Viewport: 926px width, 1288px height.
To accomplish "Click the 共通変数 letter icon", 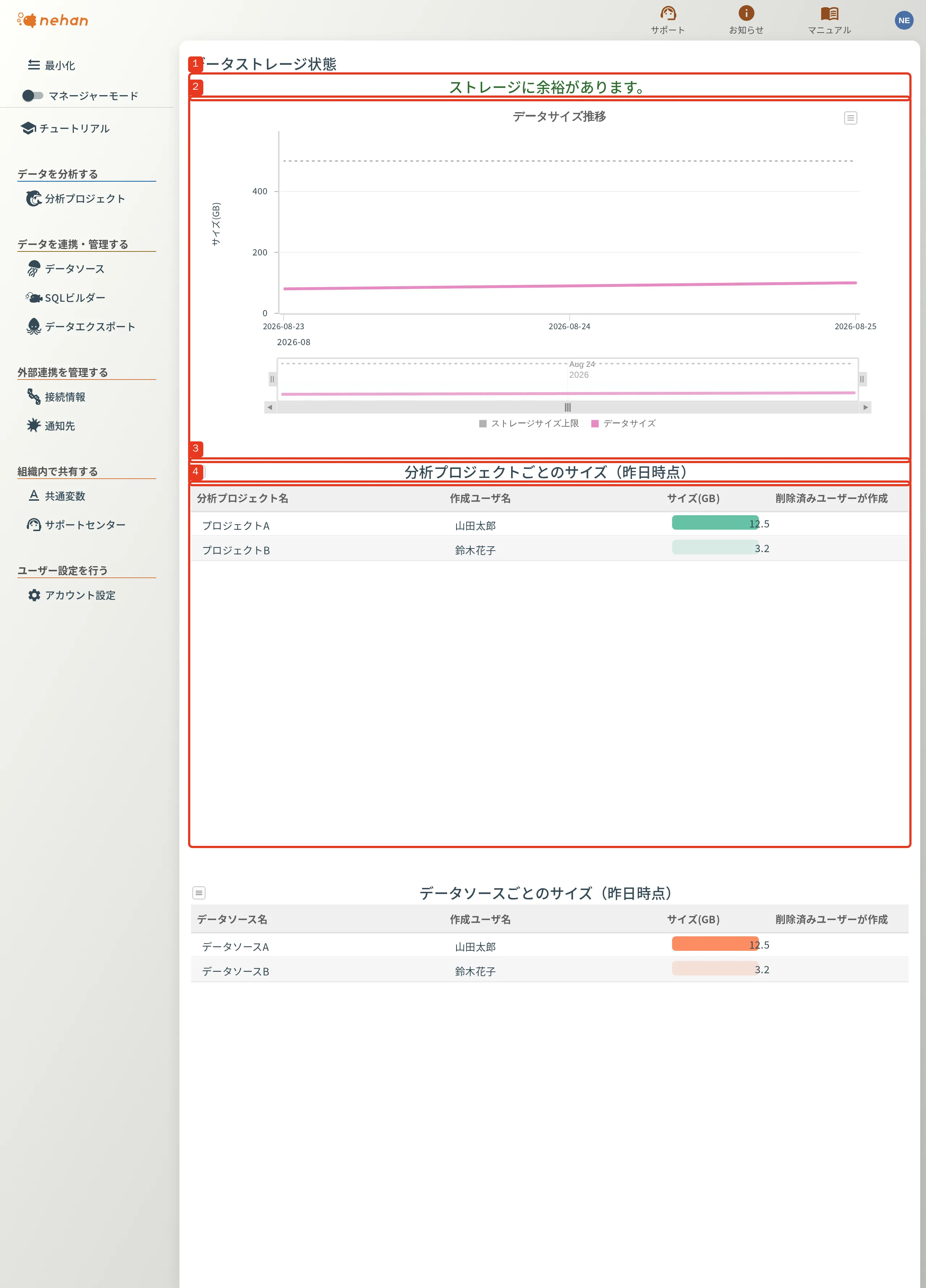I will (34, 496).
